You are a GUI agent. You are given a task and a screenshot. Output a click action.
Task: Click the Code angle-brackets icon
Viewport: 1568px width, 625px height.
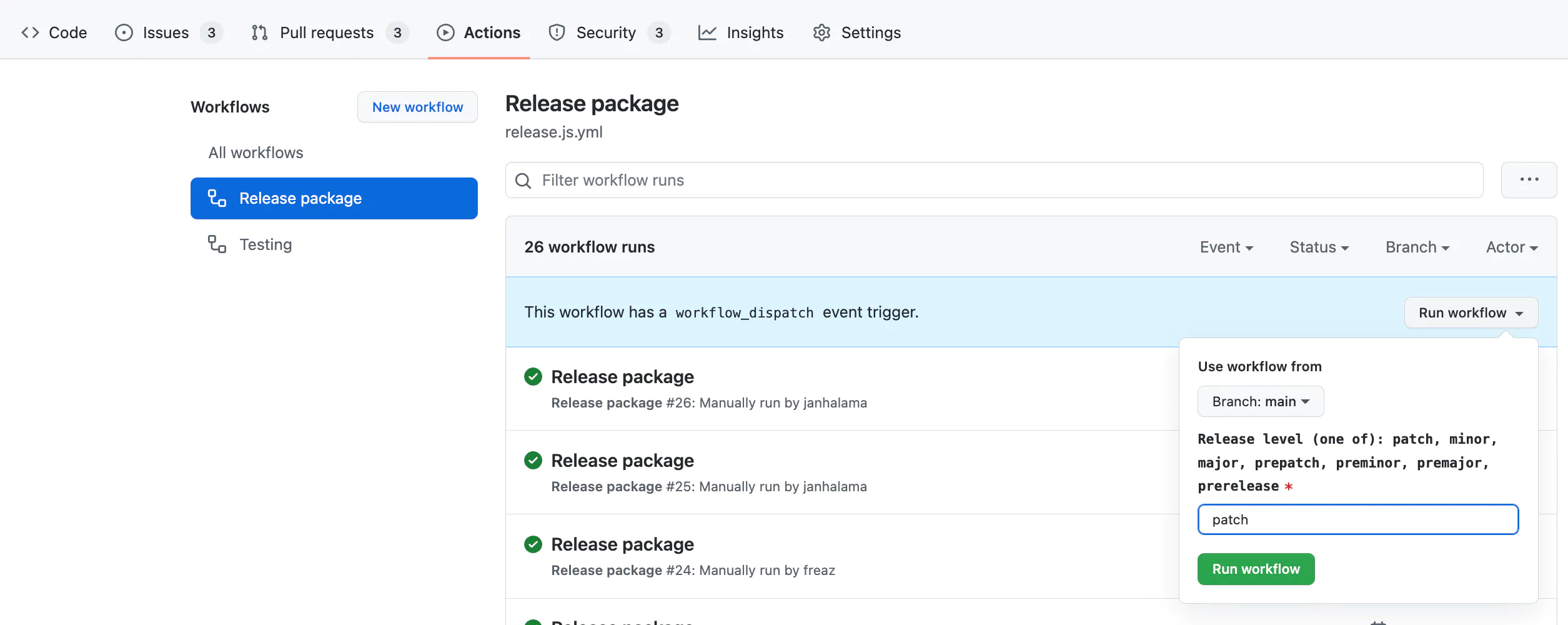(x=30, y=32)
